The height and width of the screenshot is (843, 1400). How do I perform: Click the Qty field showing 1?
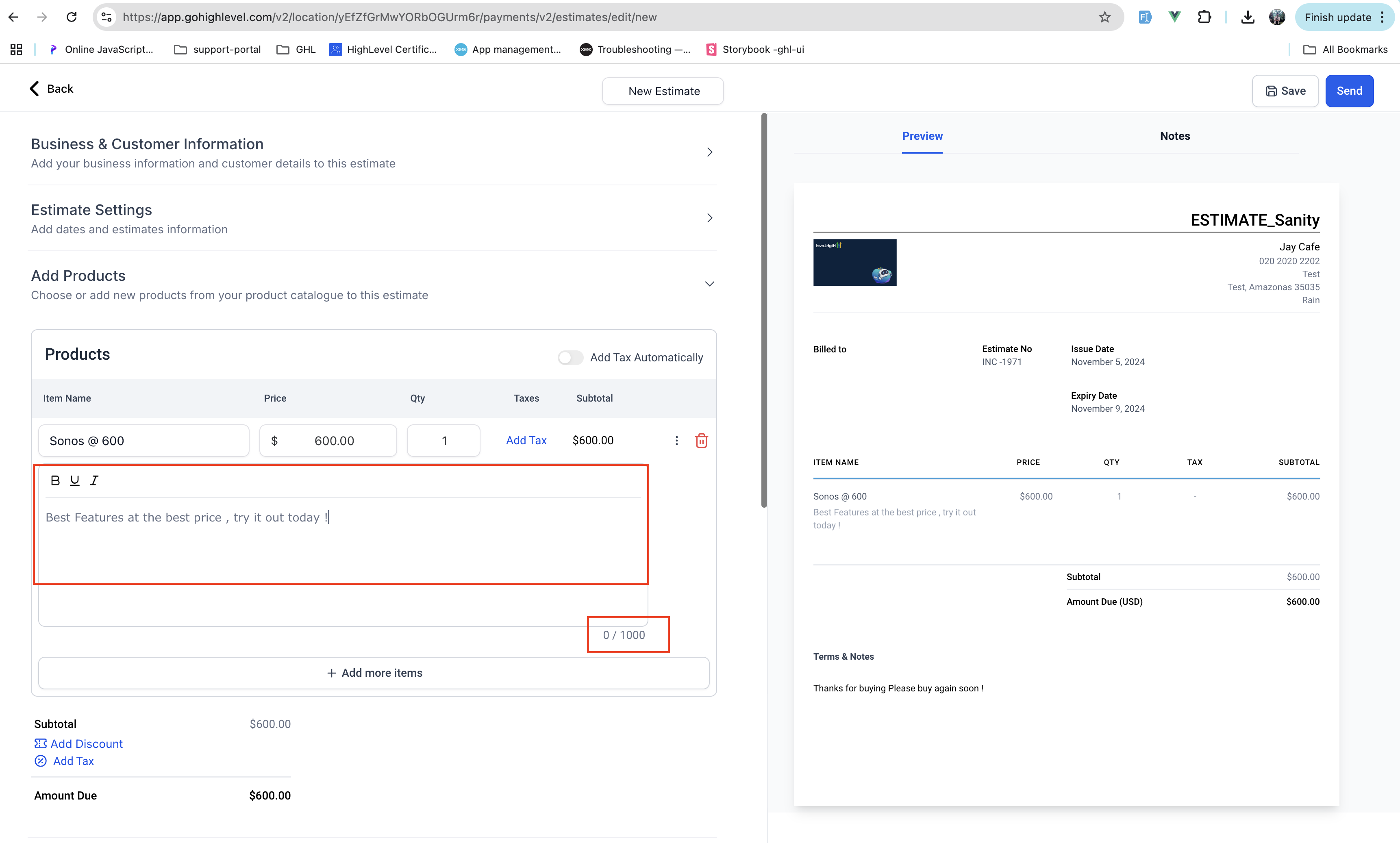coord(443,441)
